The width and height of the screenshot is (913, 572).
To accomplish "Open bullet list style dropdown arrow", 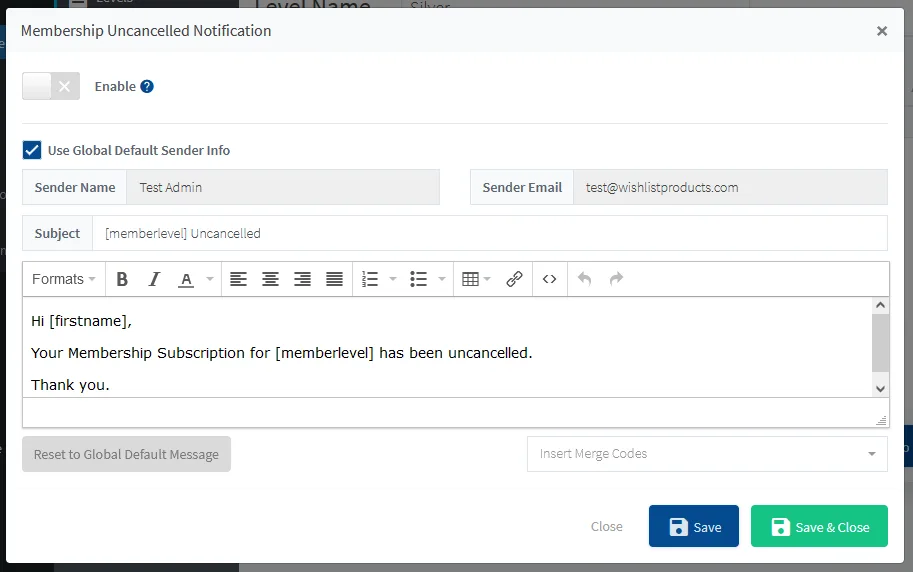I will point(442,279).
